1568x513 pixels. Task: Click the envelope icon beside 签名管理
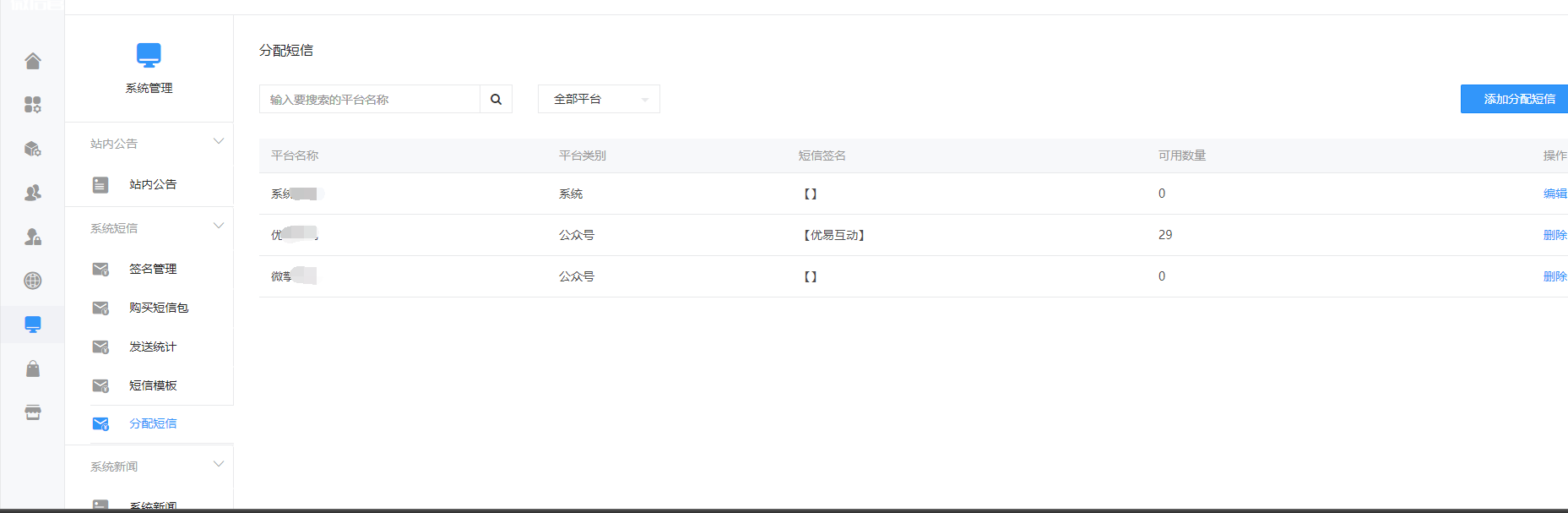pos(100,269)
